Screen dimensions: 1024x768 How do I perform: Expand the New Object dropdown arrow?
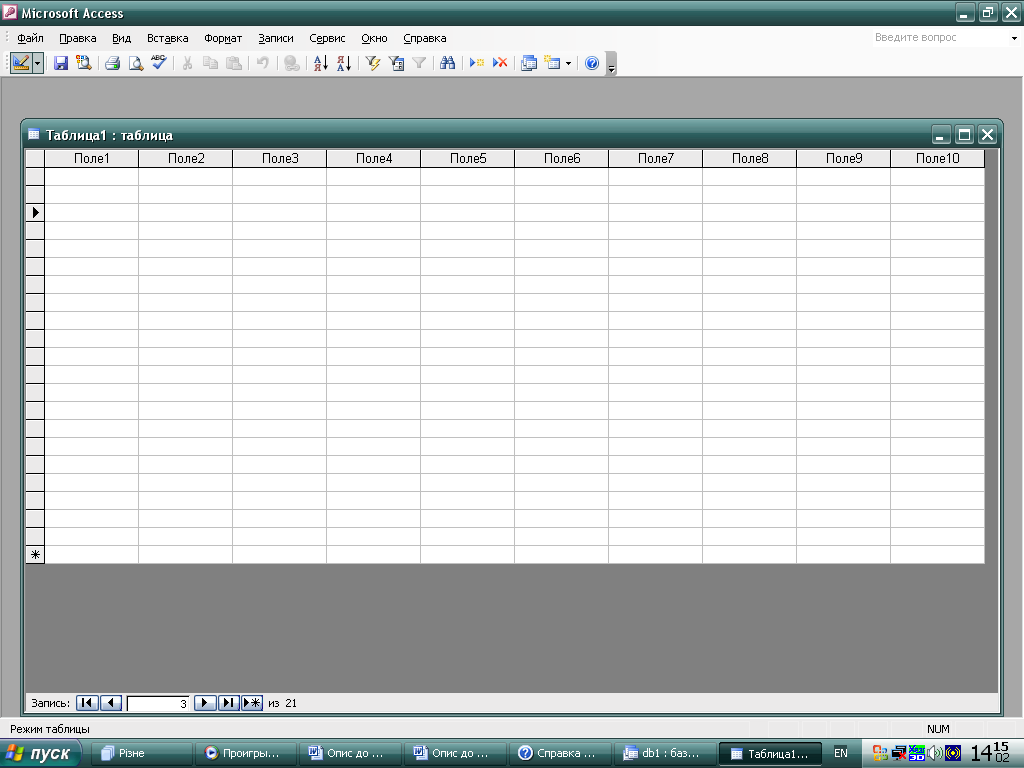tap(568, 63)
